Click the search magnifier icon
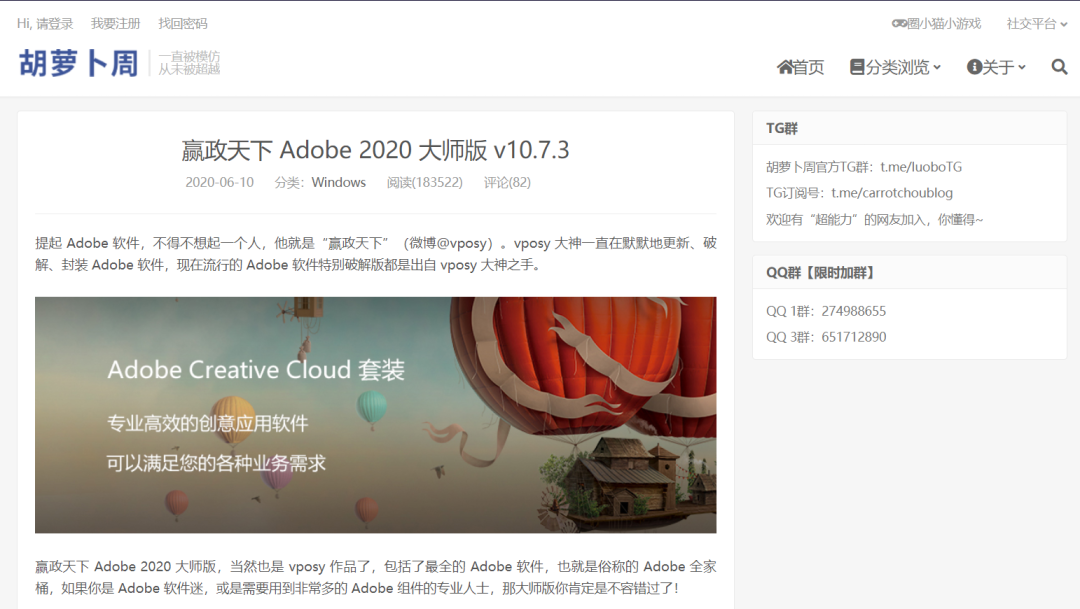Viewport: 1080px width, 609px height. [1059, 67]
